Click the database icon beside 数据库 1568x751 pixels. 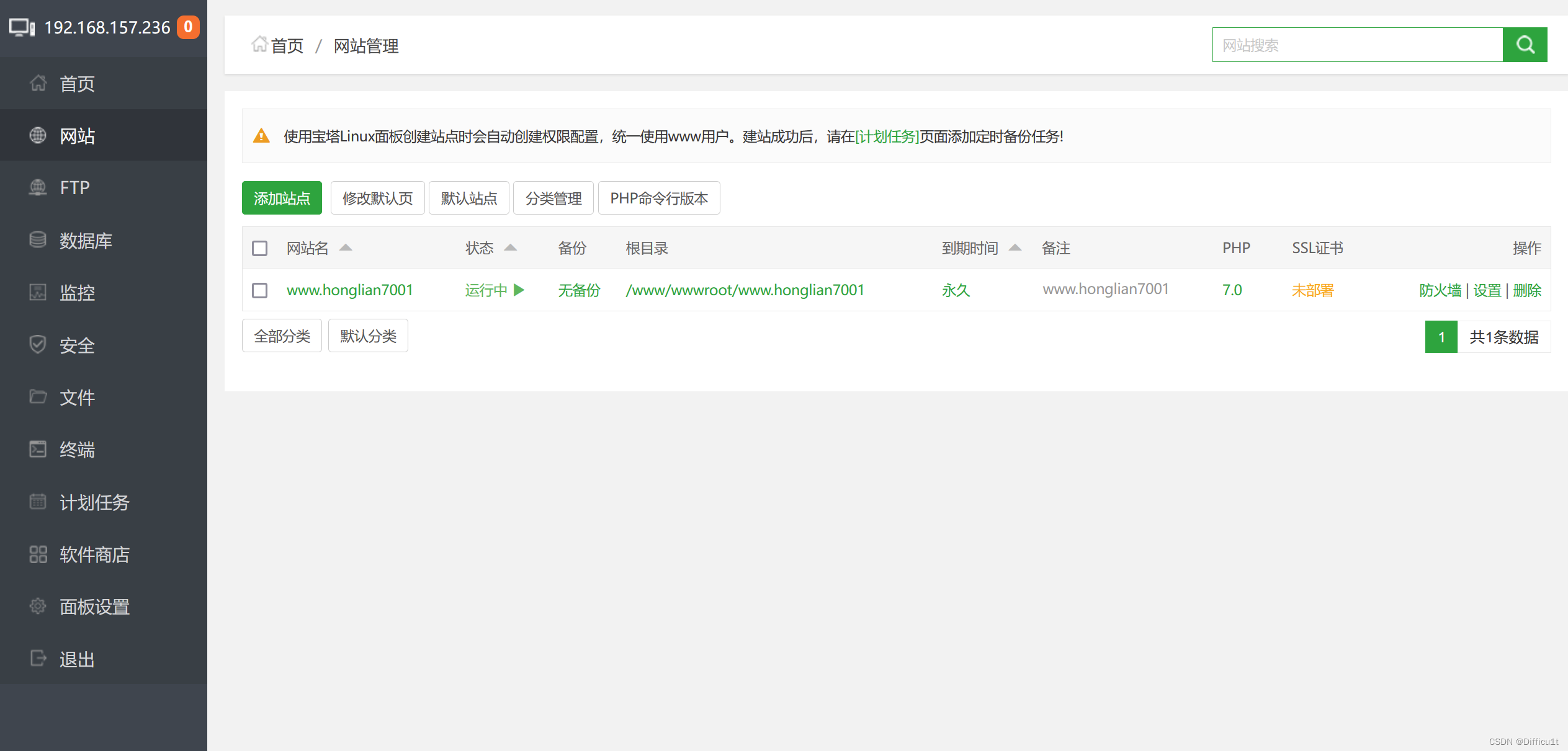coord(38,240)
